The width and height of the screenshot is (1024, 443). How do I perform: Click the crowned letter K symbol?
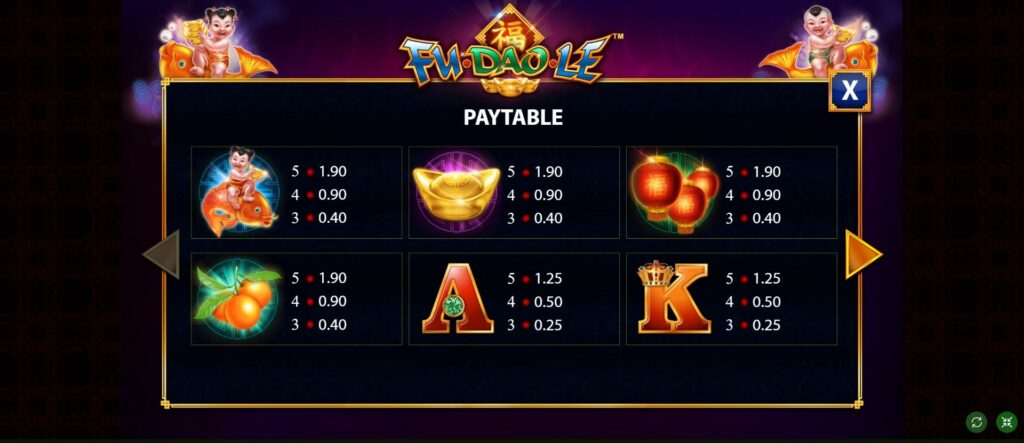coord(673,297)
